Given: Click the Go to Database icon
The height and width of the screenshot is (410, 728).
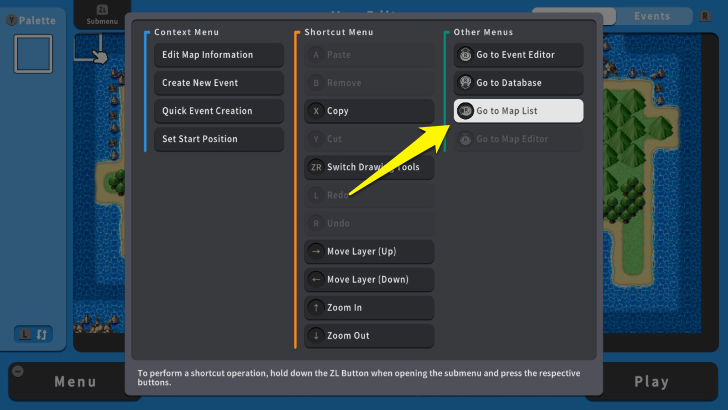Looking at the screenshot, I should coord(465,83).
